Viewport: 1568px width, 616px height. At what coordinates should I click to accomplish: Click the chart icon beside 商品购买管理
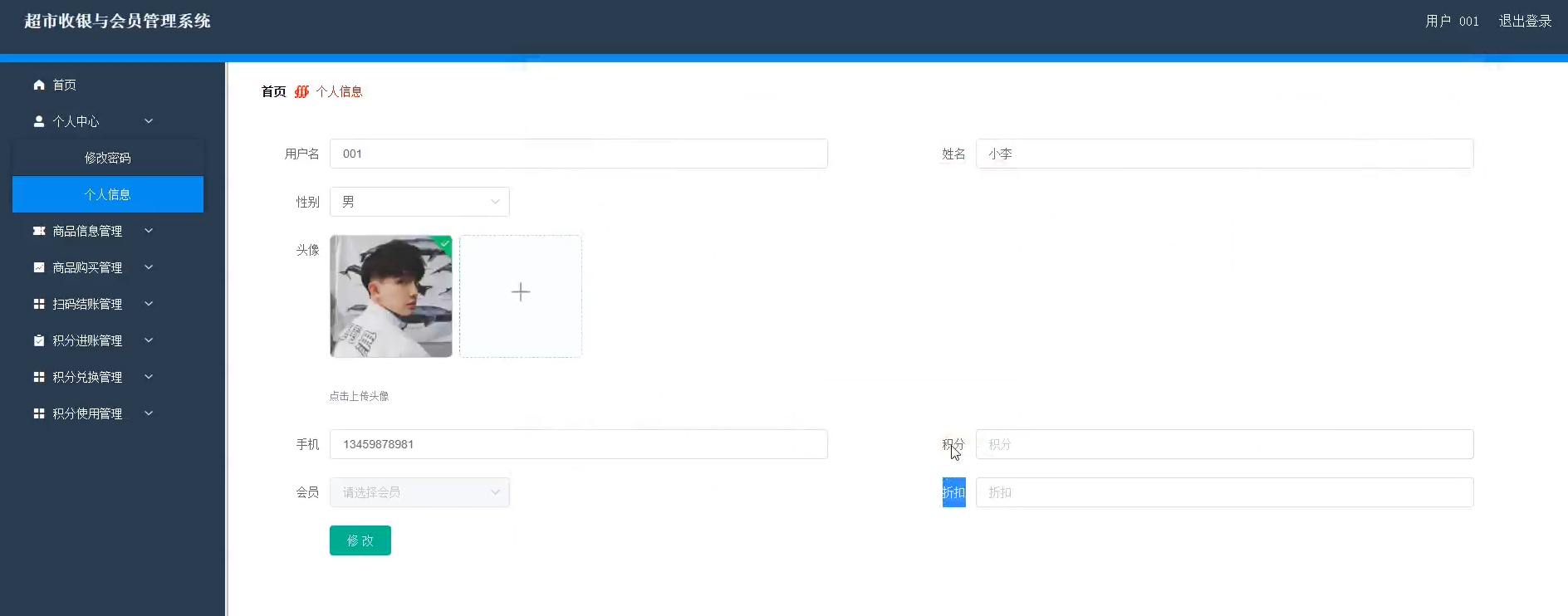39,267
